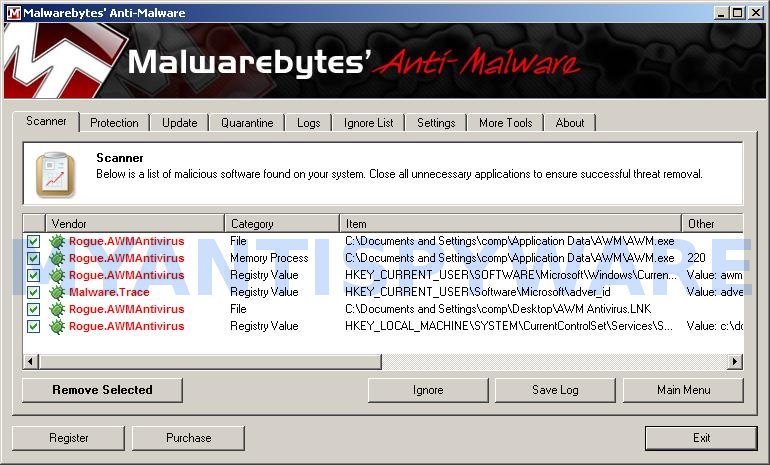
Task: Click the Register button
Action: point(68,438)
